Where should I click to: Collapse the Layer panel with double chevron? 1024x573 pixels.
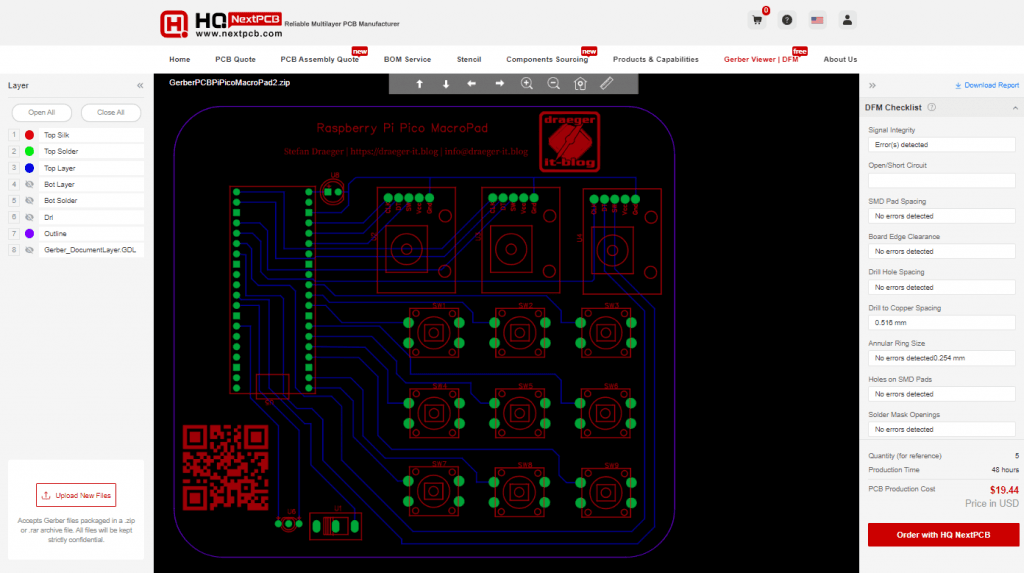(x=140, y=86)
